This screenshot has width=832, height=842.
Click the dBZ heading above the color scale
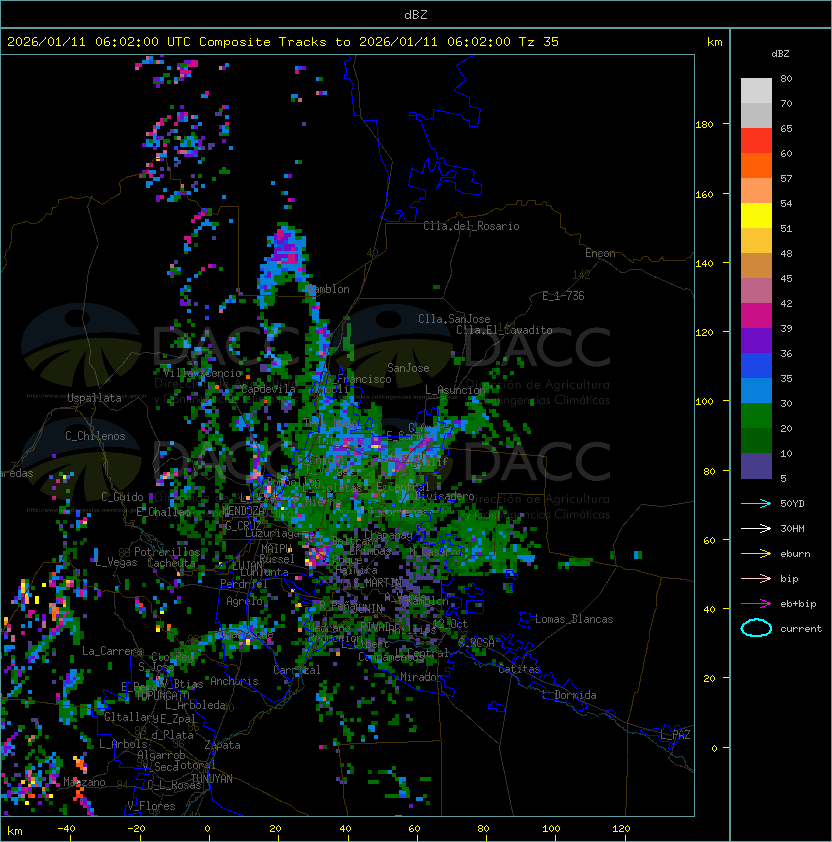(x=780, y=54)
